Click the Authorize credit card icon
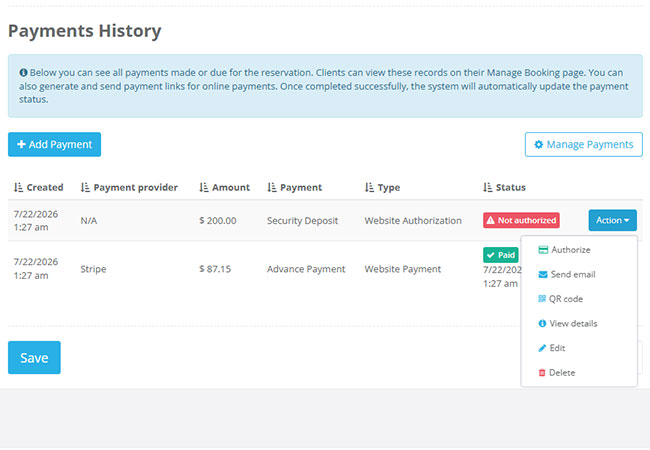650x450 pixels. 543,249
